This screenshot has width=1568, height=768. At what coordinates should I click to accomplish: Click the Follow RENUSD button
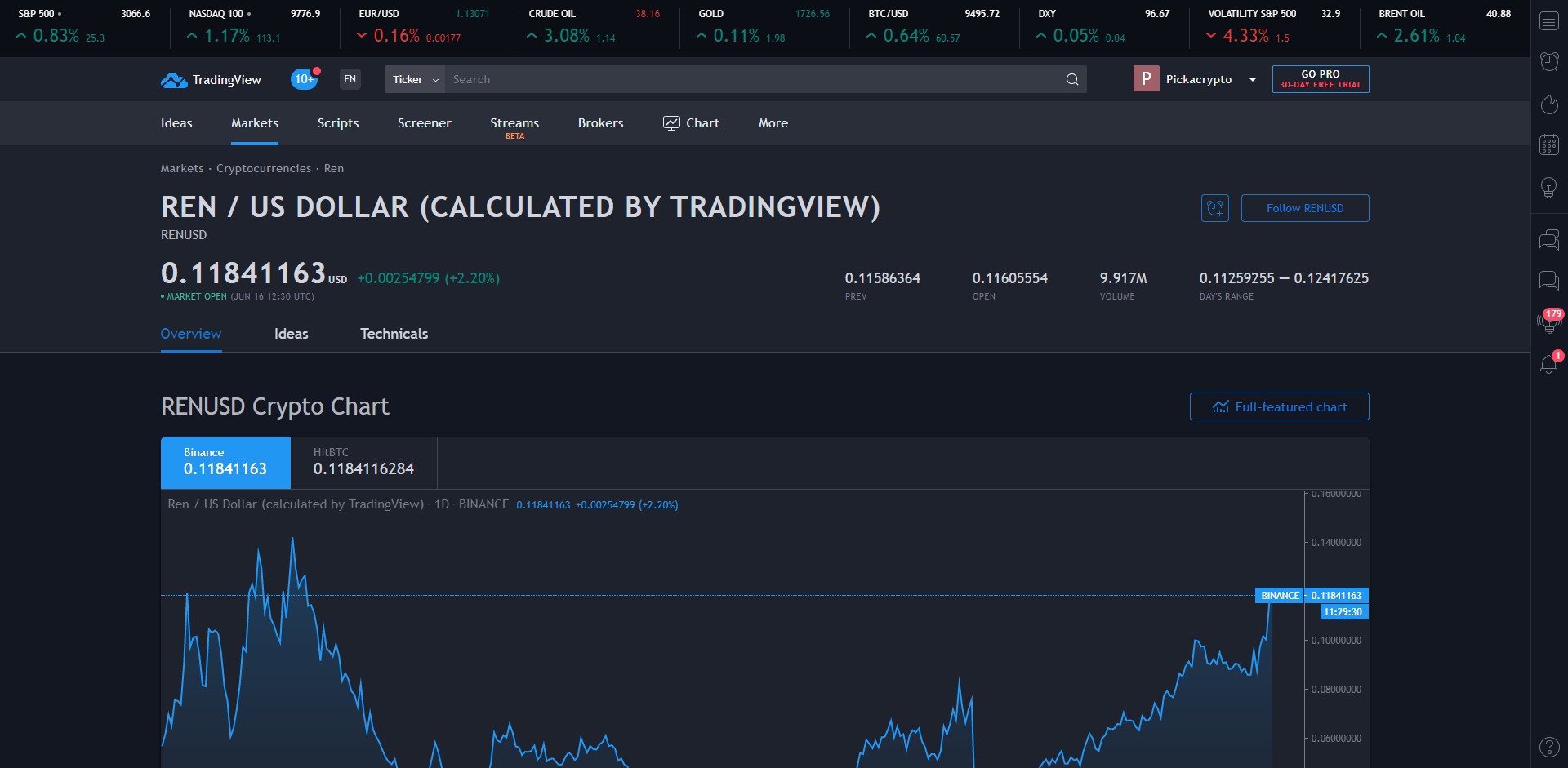[1305, 208]
